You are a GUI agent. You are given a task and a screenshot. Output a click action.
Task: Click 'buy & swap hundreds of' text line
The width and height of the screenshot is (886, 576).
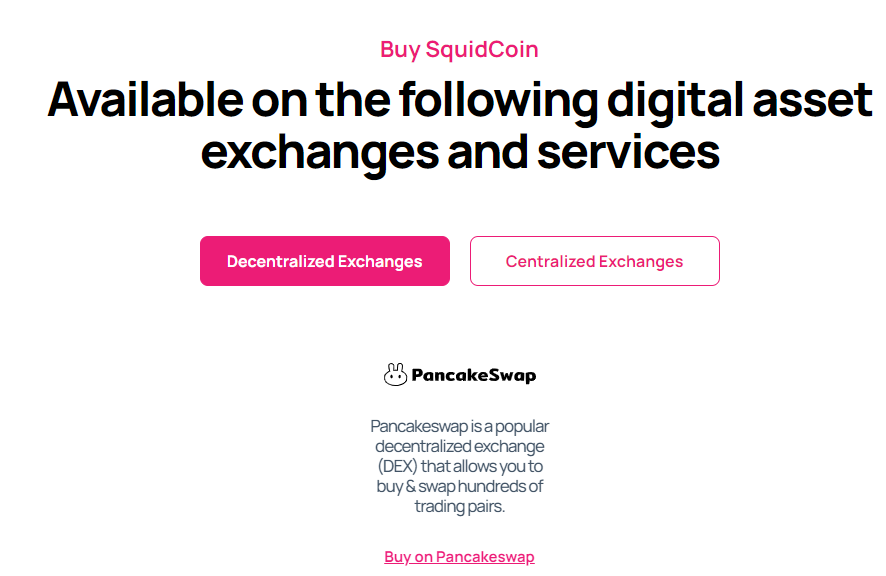point(459,486)
